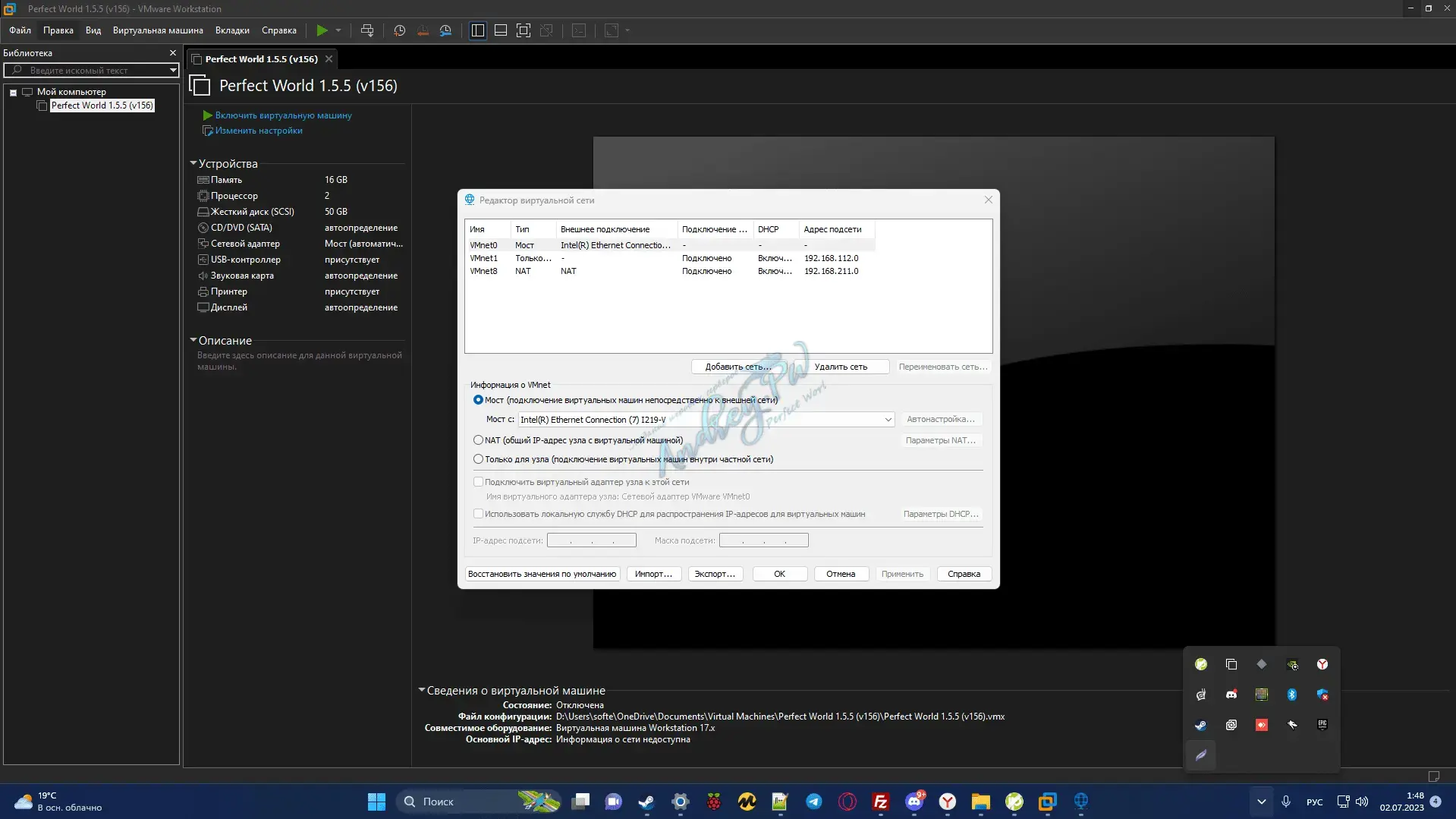The height and width of the screenshot is (819, 1456).
Task: Click the Discord icon in tray overflow
Action: point(1231,695)
